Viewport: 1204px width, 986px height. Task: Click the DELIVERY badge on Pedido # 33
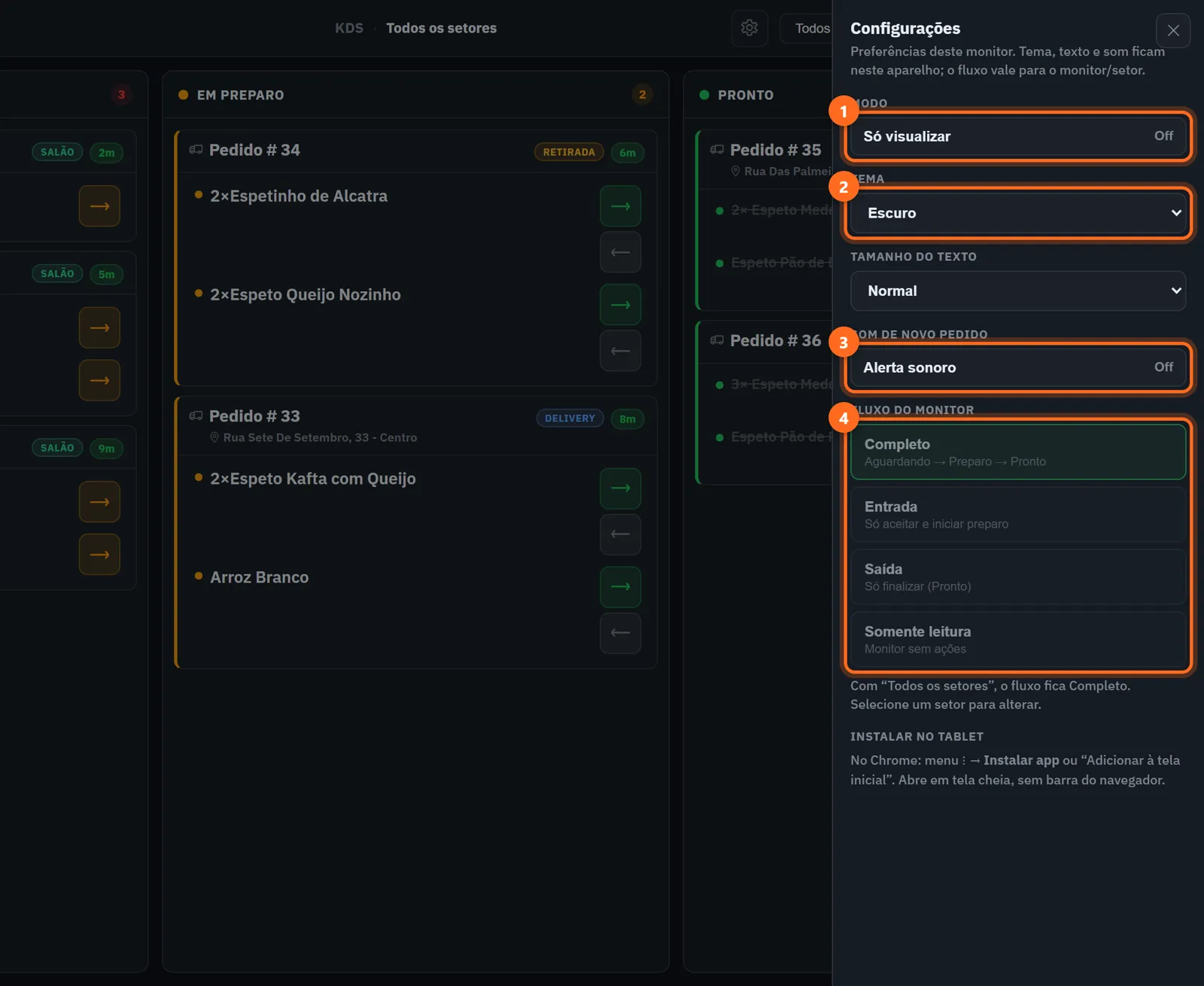[x=570, y=418]
